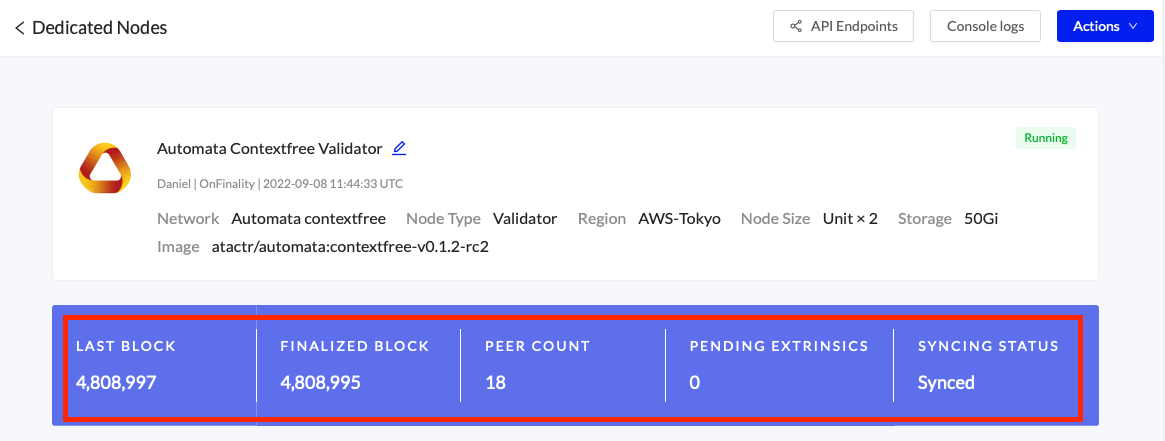Click the Peer Count value 18
The height and width of the screenshot is (441, 1165).
(x=496, y=382)
